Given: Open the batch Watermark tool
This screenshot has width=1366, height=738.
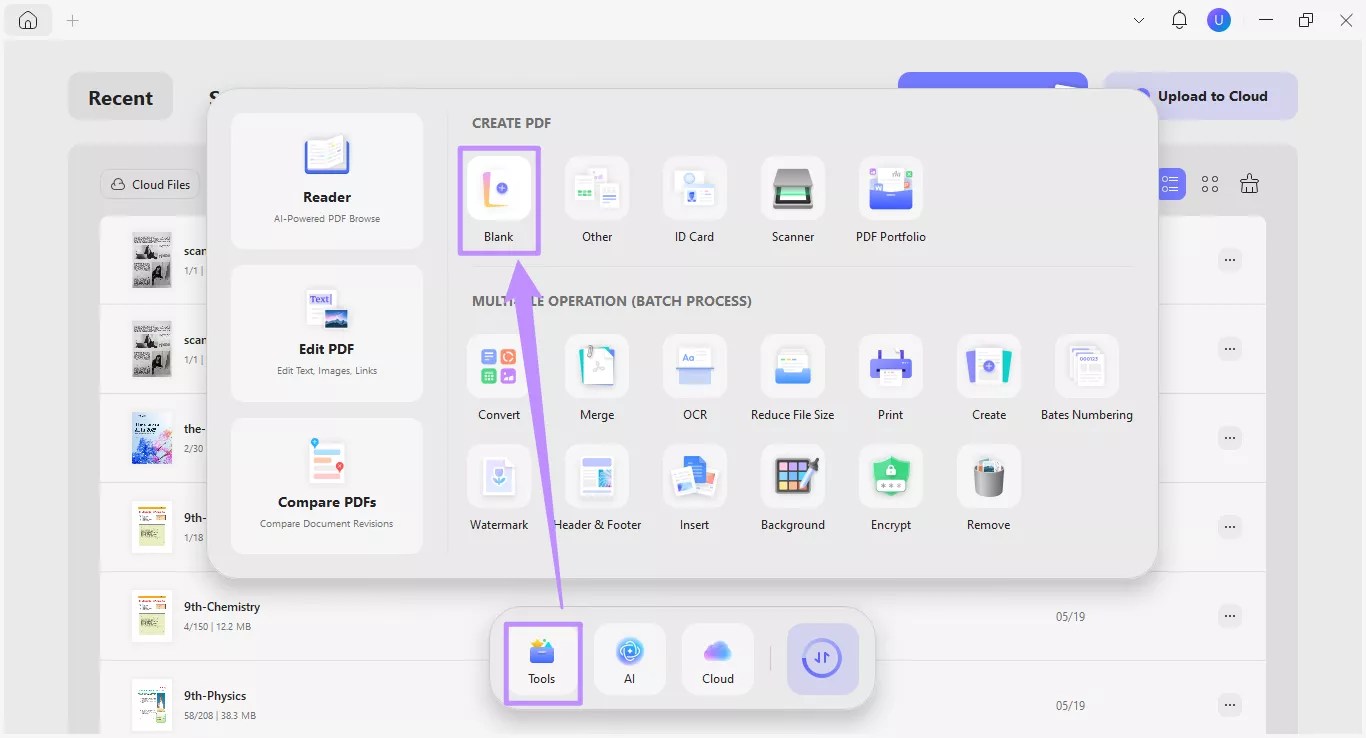Looking at the screenshot, I should point(499,488).
